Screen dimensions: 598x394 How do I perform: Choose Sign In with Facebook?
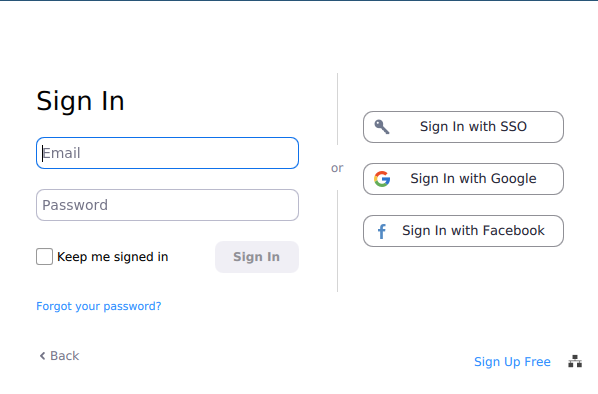pyautogui.click(x=463, y=231)
